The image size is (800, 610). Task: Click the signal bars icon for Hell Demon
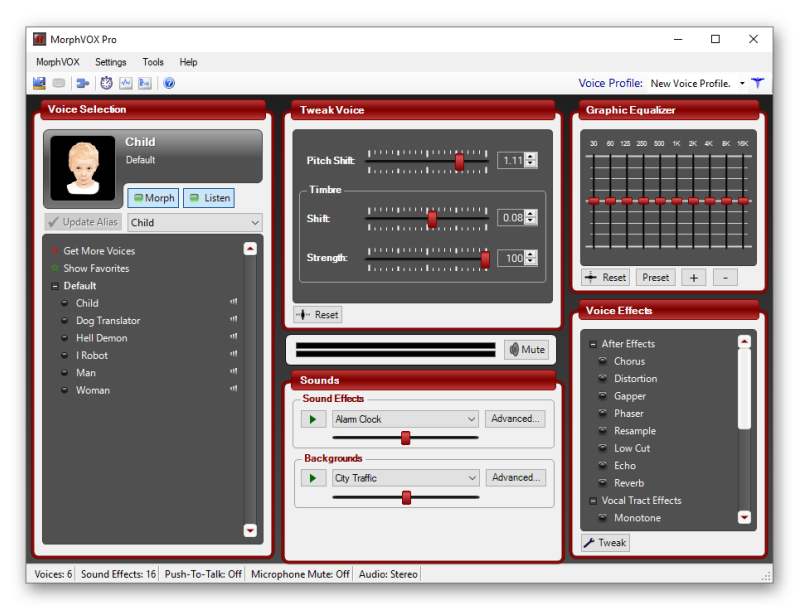click(x=234, y=337)
